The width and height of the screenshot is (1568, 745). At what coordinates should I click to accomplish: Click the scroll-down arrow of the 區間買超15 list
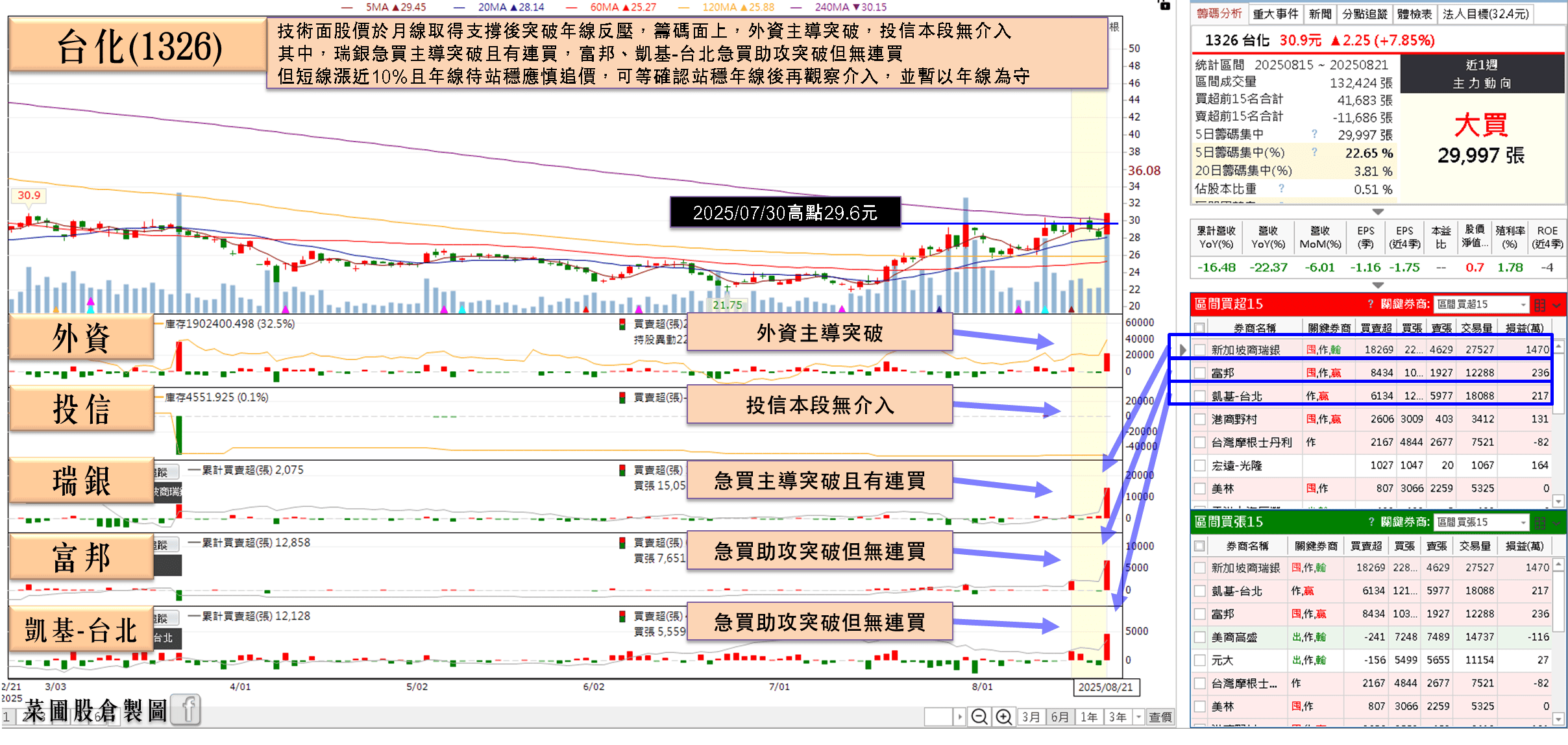pyautogui.click(x=1559, y=501)
